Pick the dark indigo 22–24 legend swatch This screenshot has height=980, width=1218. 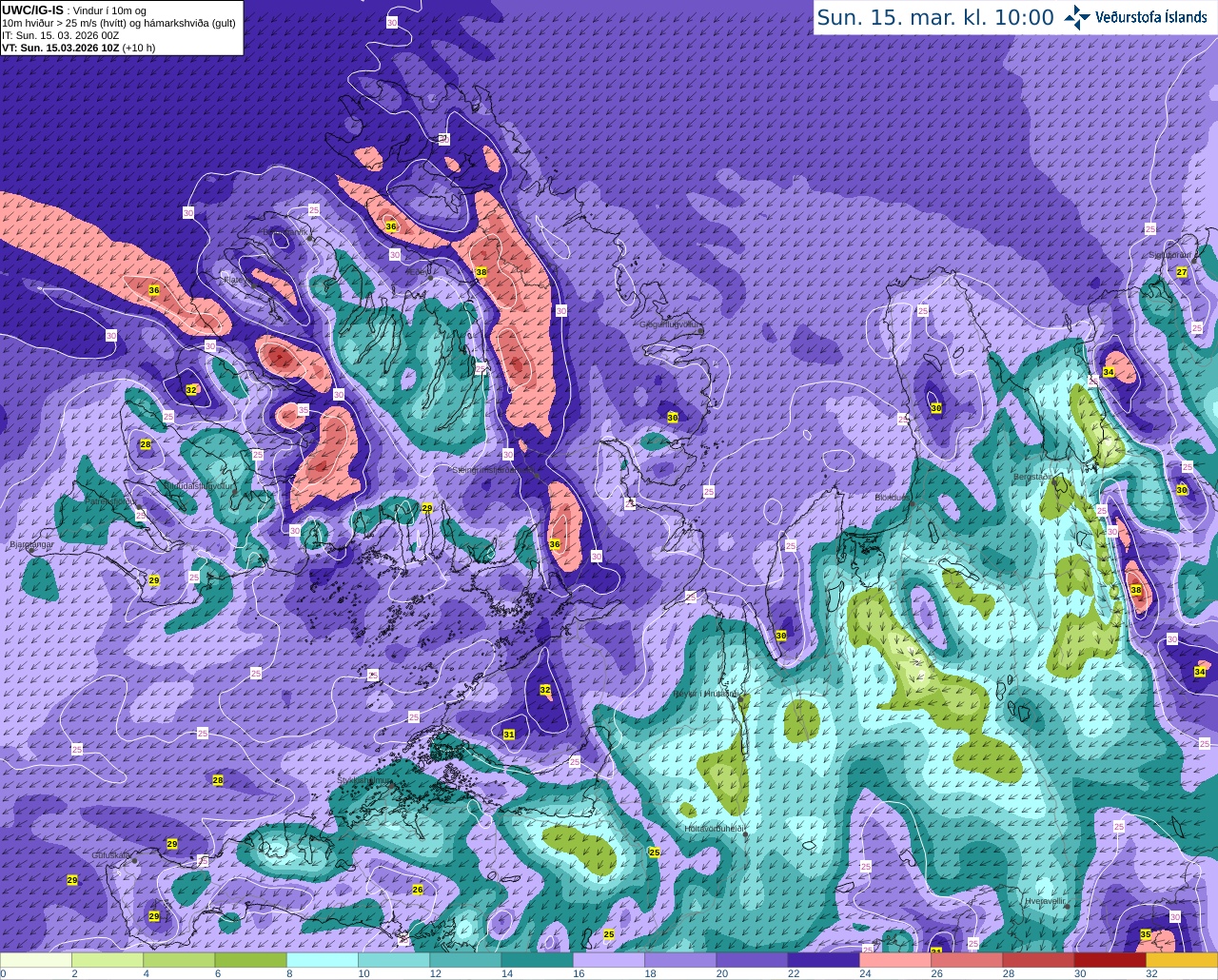824,960
